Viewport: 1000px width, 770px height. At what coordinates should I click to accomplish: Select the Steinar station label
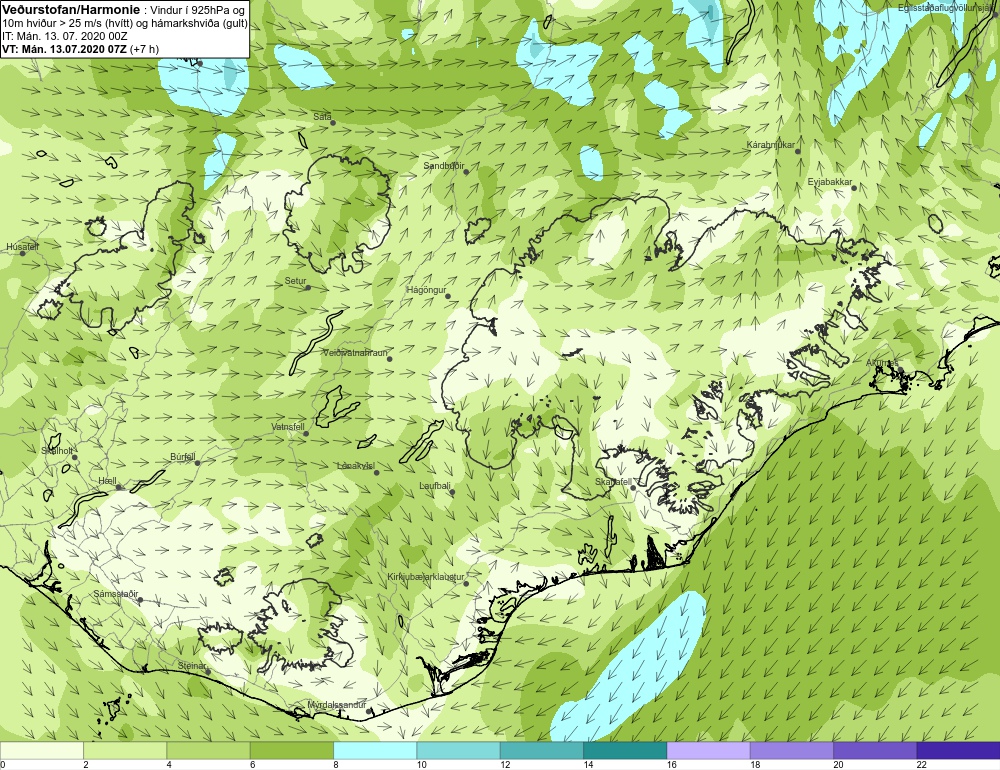click(191, 665)
